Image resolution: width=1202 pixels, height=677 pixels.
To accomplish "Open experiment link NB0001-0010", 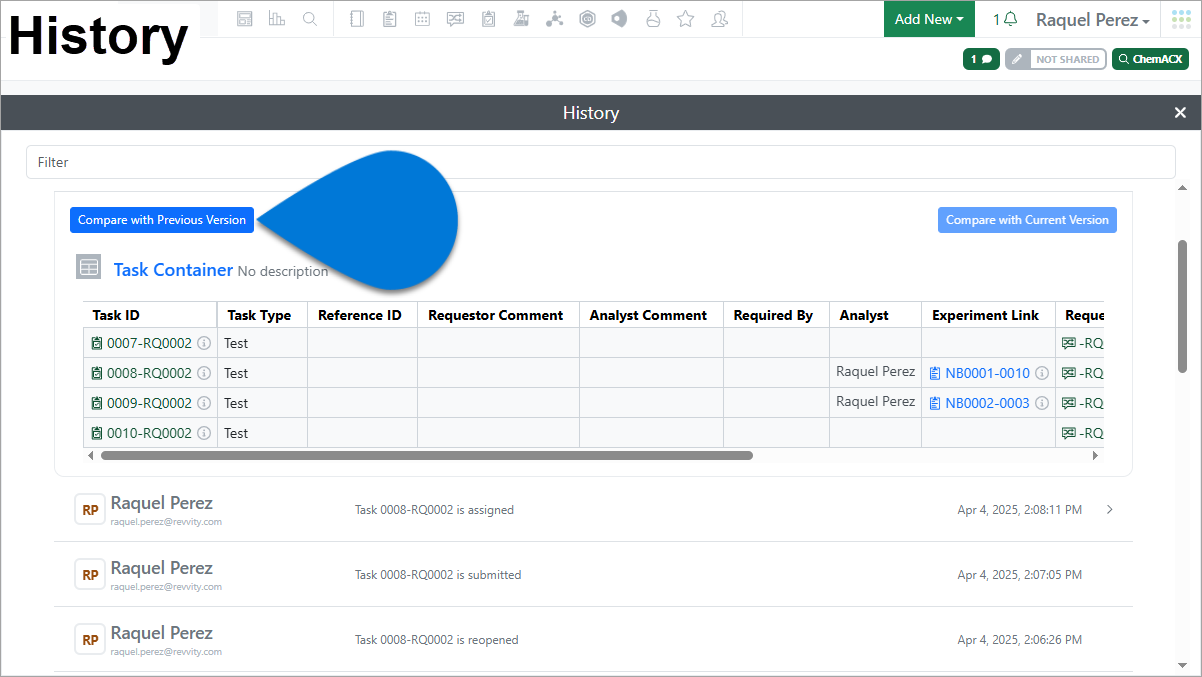I will coord(987,373).
